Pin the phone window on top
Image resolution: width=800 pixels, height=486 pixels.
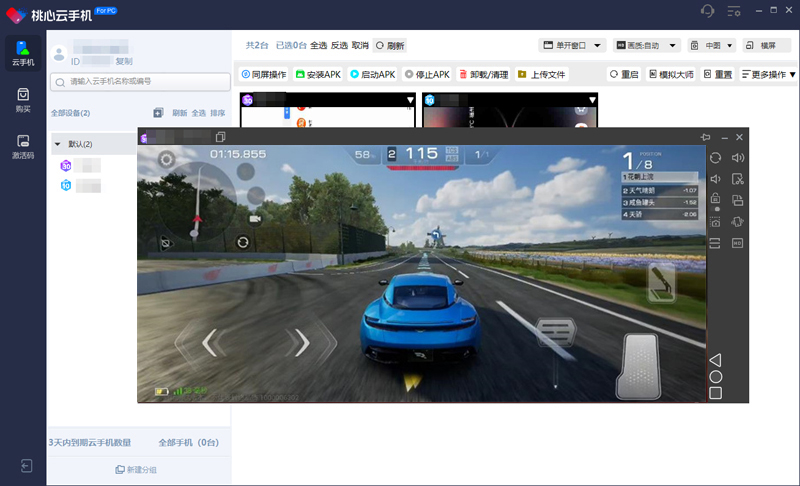coord(706,137)
